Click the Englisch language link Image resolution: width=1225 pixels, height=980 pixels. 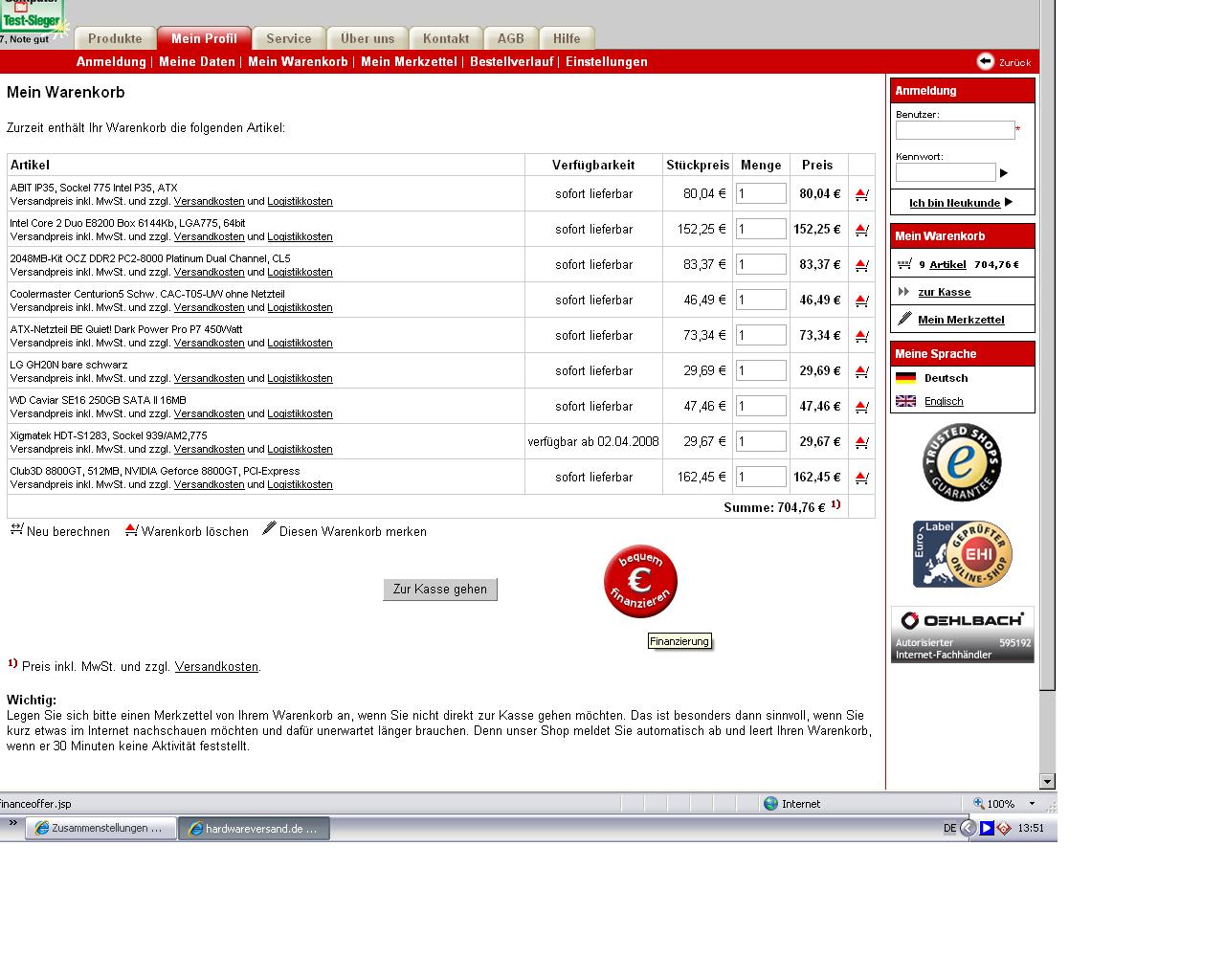coord(944,401)
